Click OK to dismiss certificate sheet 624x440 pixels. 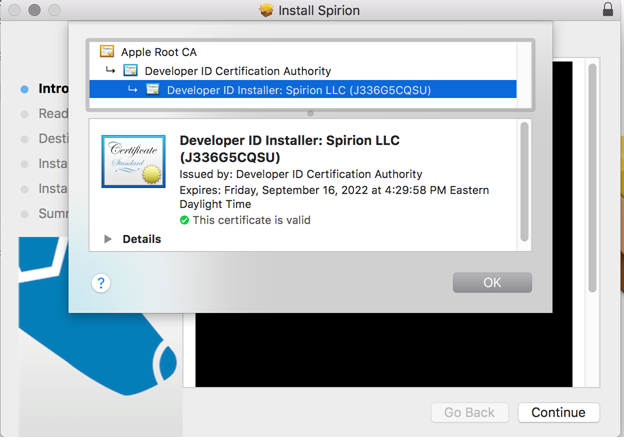[492, 282]
